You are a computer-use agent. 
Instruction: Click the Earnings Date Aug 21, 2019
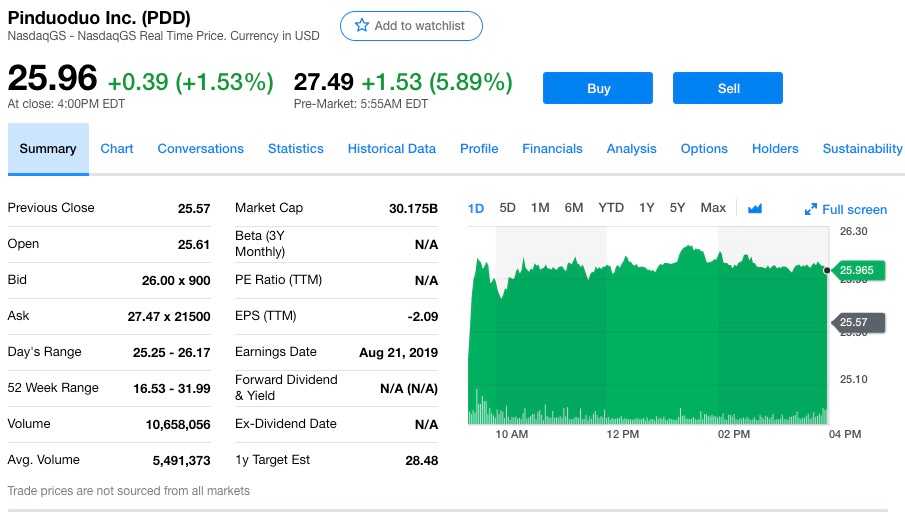pyautogui.click(x=398, y=352)
